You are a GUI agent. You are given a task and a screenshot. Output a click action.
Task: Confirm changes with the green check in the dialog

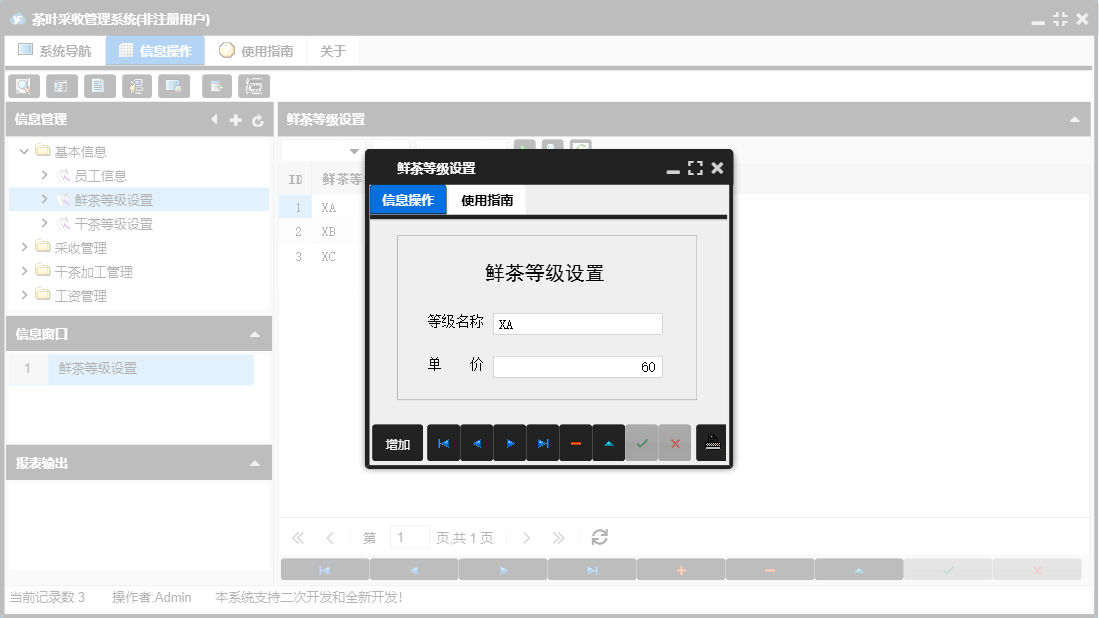tap(642, 442)
